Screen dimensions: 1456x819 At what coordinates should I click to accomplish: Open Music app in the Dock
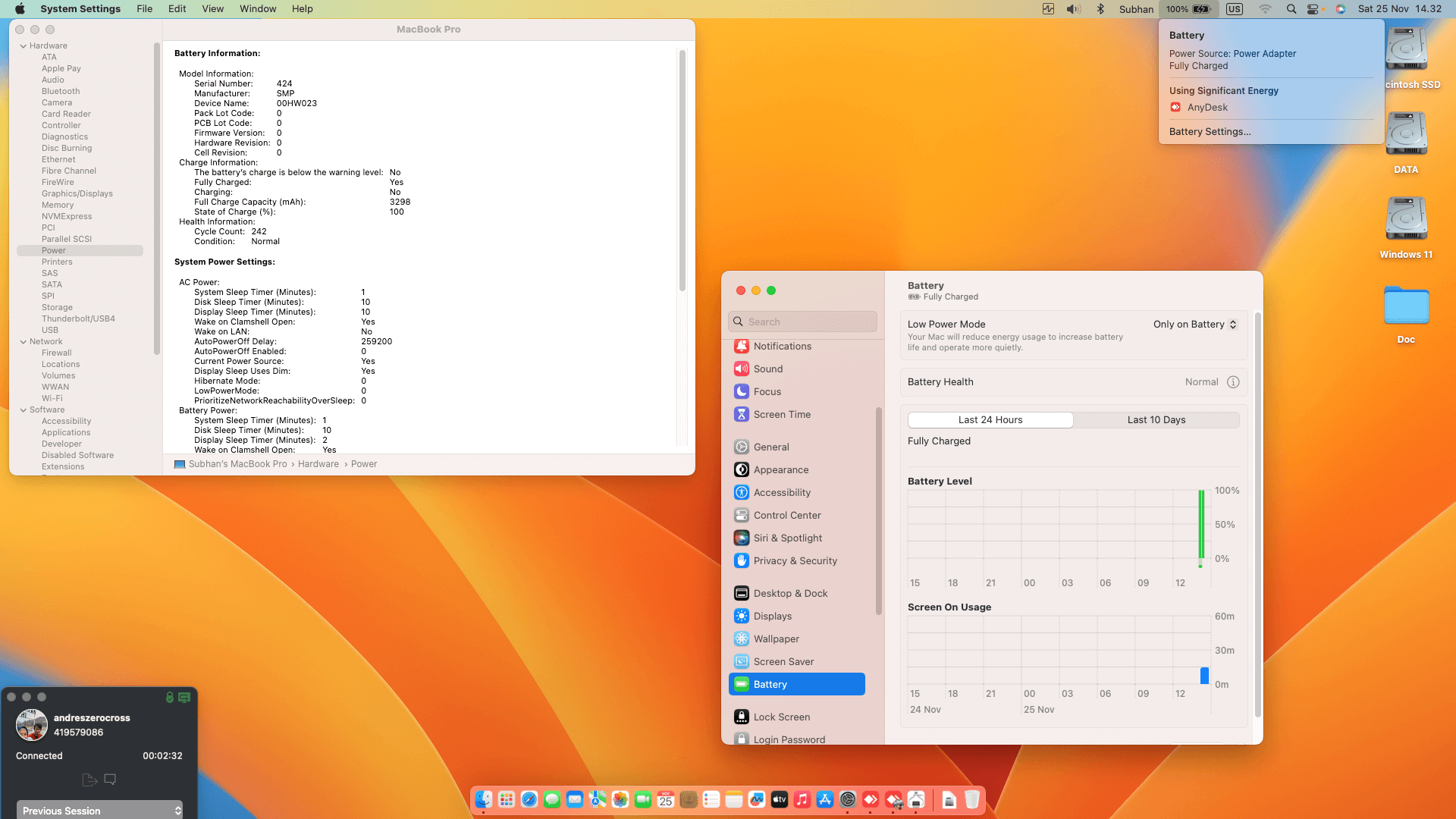pyautogui.click(x=802, y=799)
